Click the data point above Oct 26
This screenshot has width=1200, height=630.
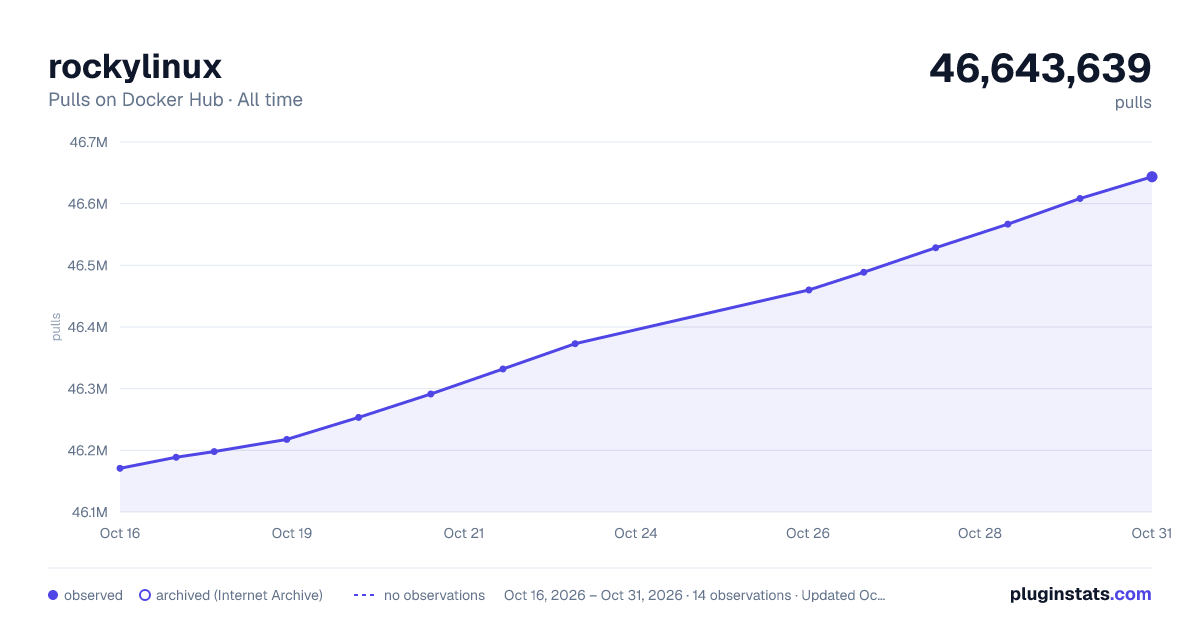[809, 290]
